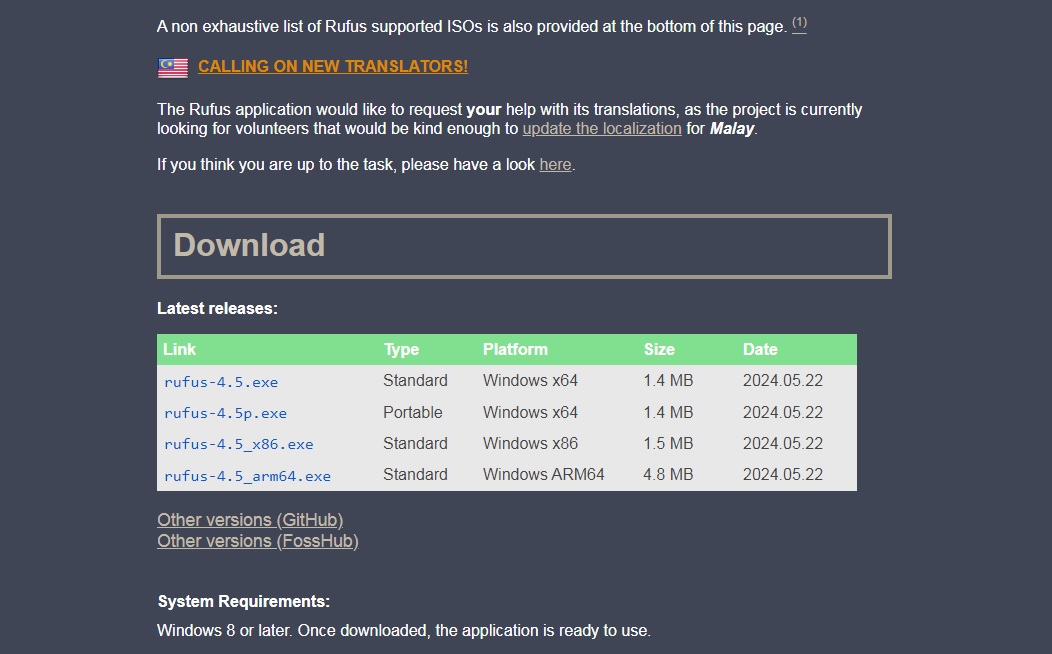Click the Size column header

(659, 349)
